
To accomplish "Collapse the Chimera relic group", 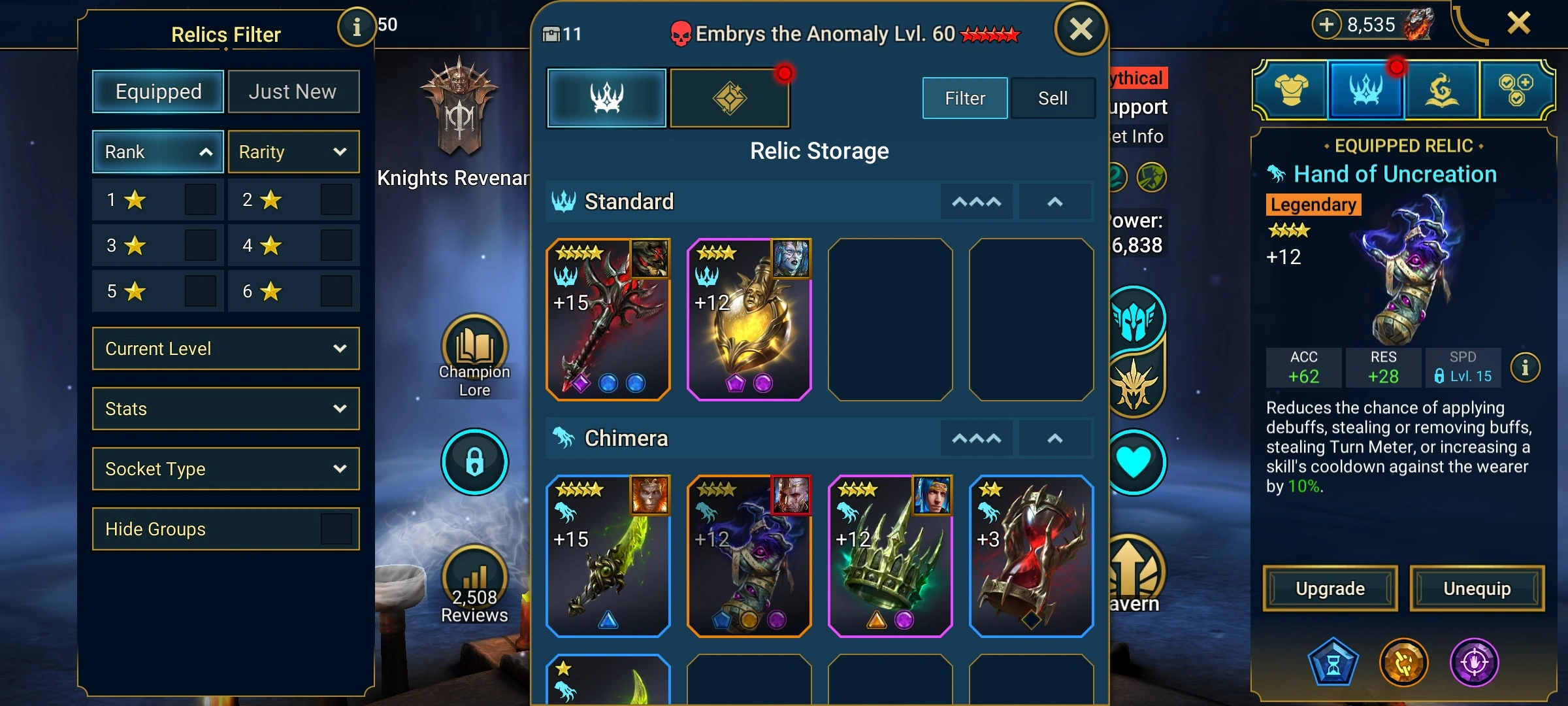I will pos(1054,439).
